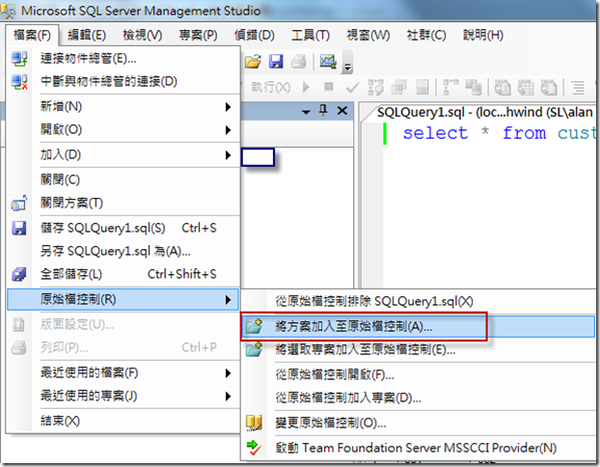The image size is (600, 467).
Task: Choose 關閉(C) from the File menu
Action: coord(123,180)
